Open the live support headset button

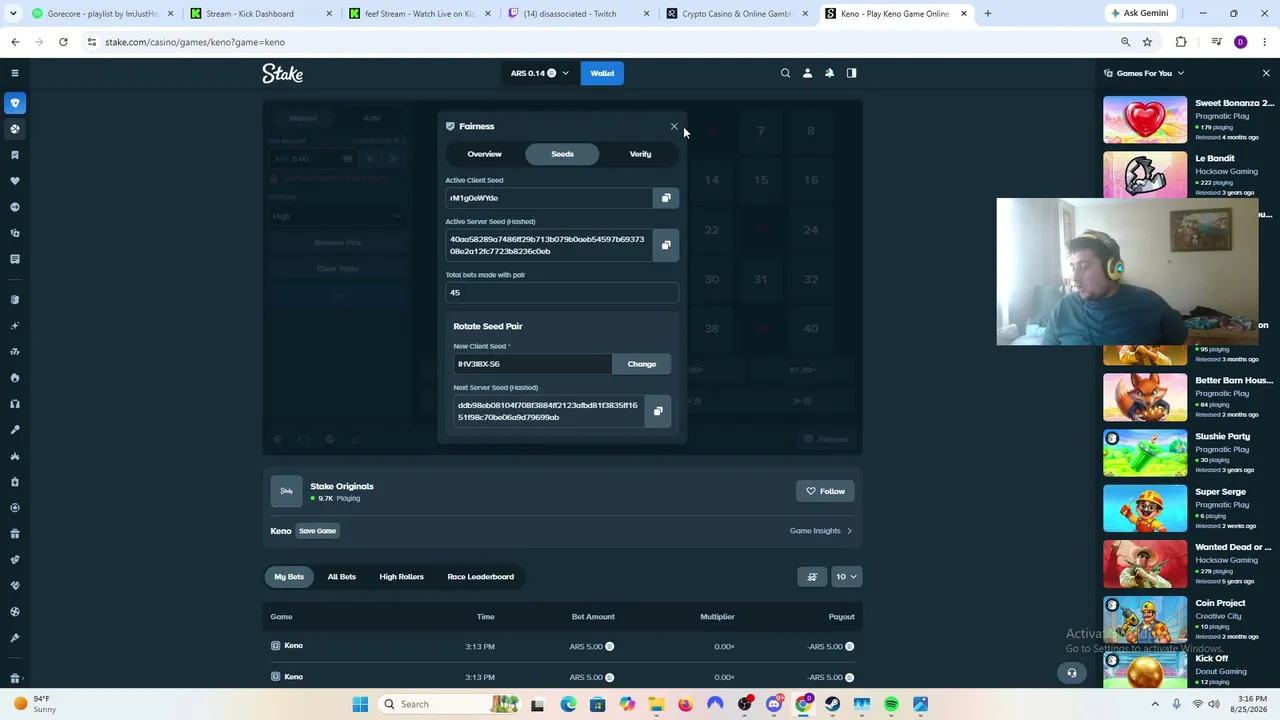pos(1072,673)
